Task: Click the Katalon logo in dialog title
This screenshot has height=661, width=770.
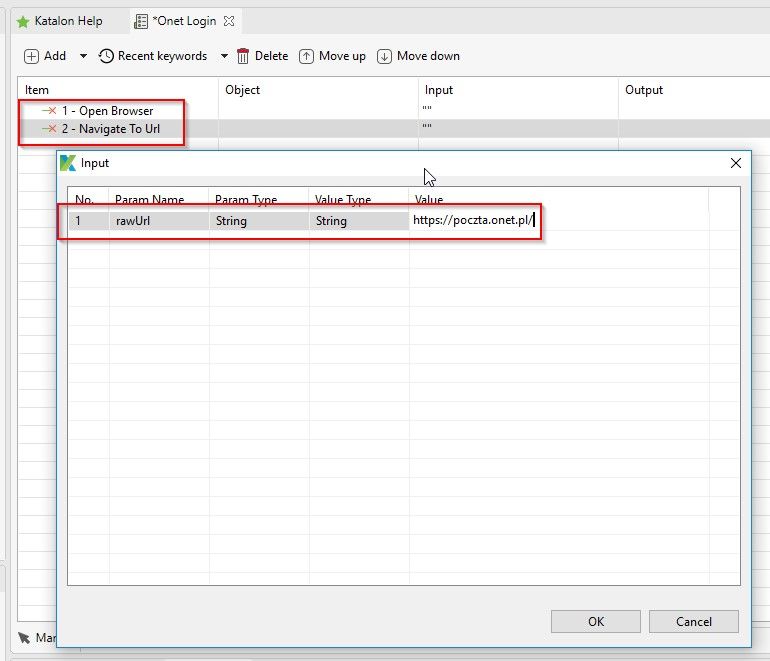Action: click(x=68, y=163)
